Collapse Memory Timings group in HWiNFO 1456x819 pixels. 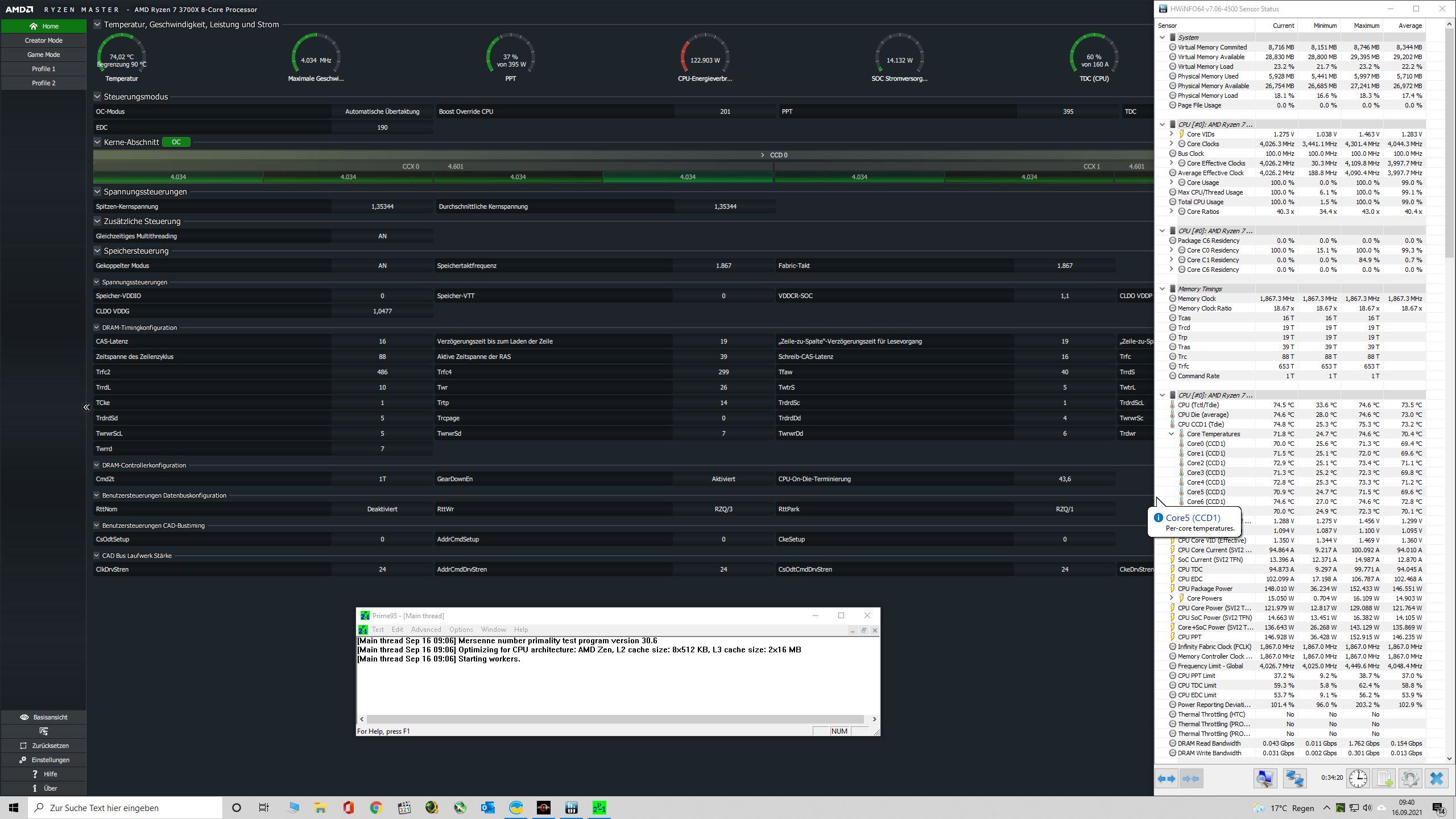(x=1163, y=289)
